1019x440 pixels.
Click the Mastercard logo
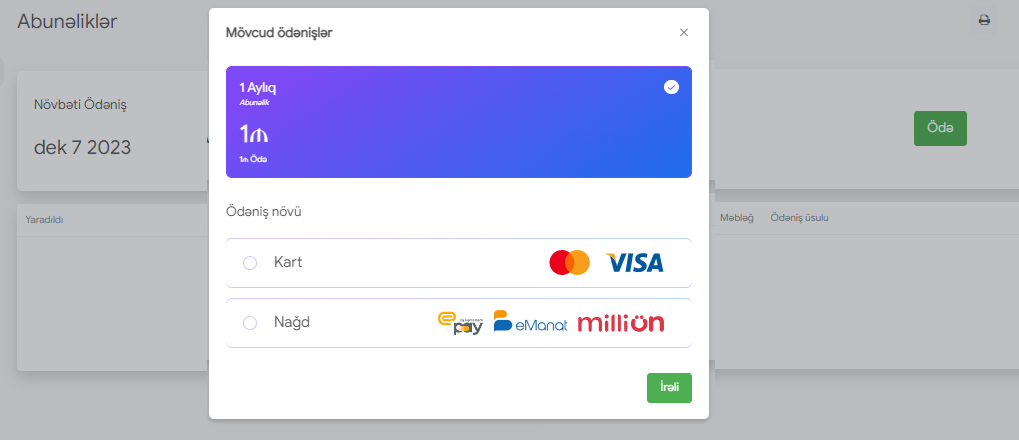(569, 263)
